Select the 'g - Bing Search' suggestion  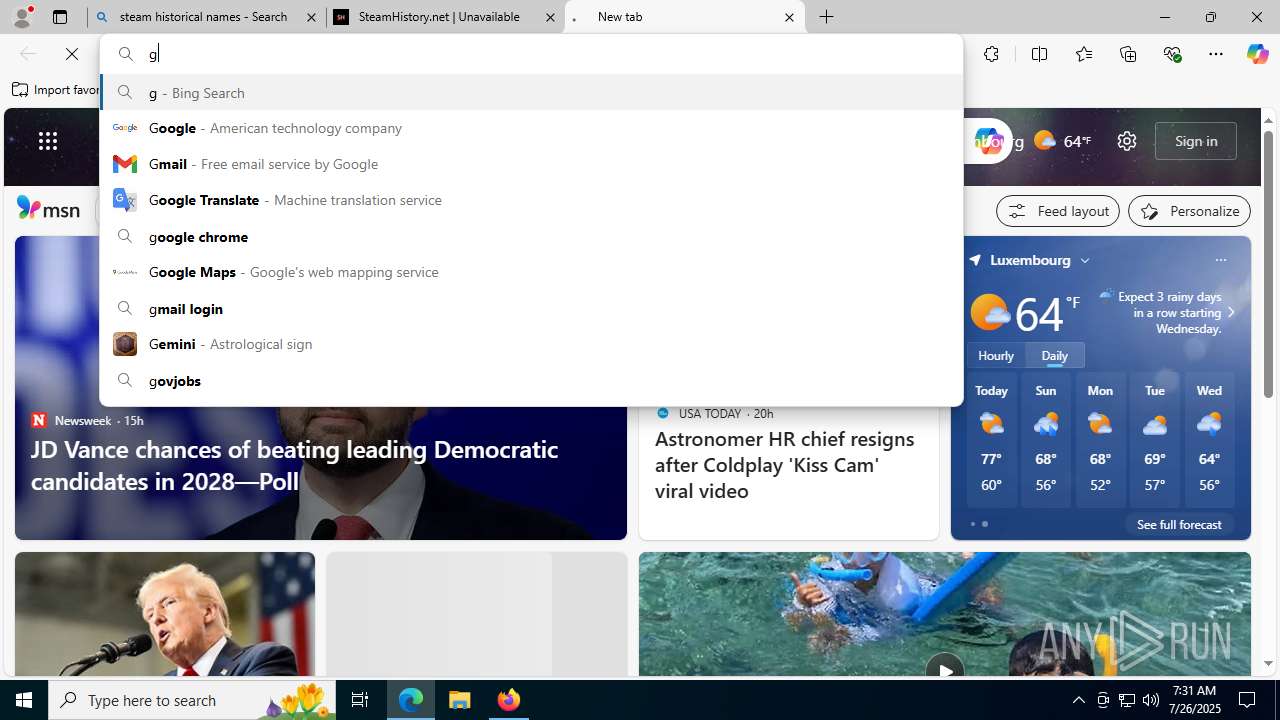[x=531, y=92]
